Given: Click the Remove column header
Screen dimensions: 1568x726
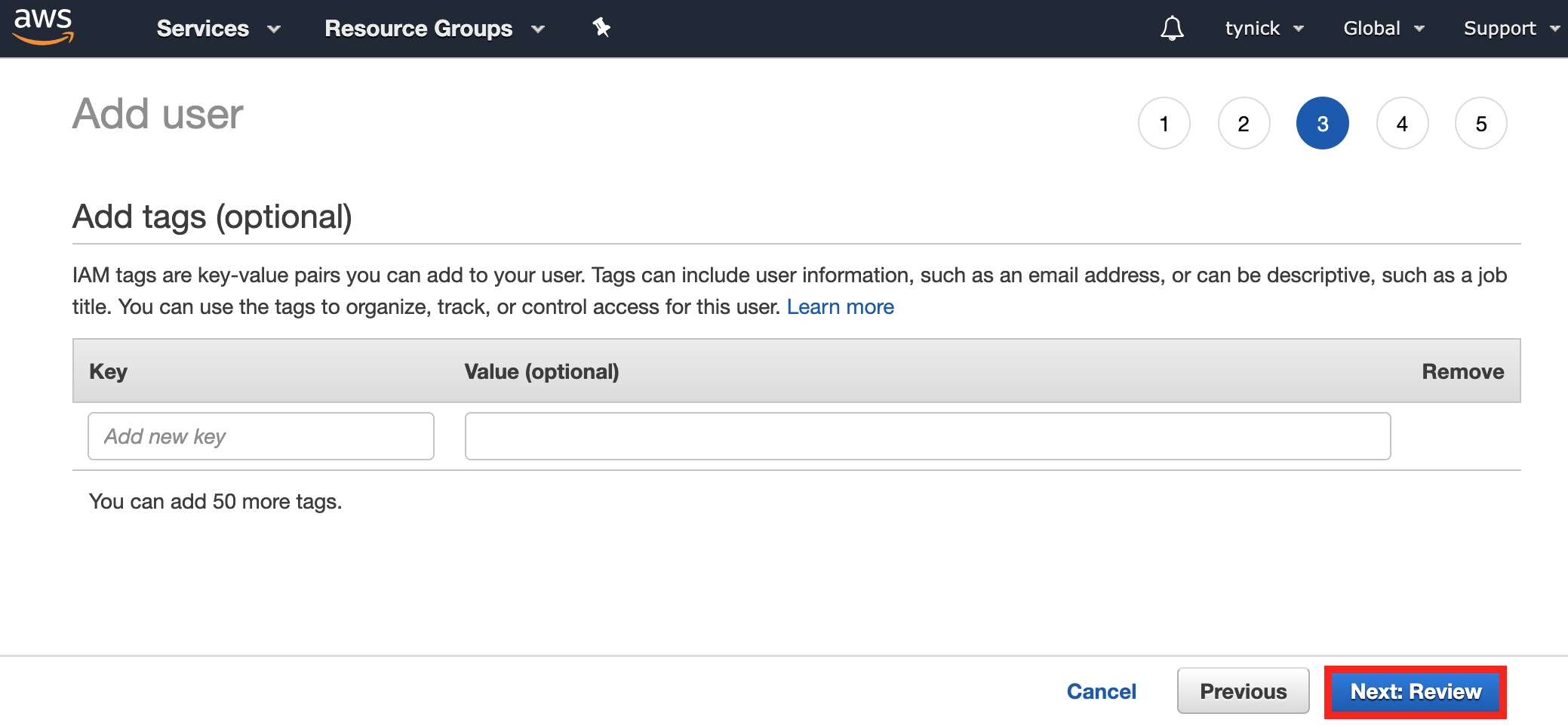Looking at the screenshot, I should tap(1462, 371).
